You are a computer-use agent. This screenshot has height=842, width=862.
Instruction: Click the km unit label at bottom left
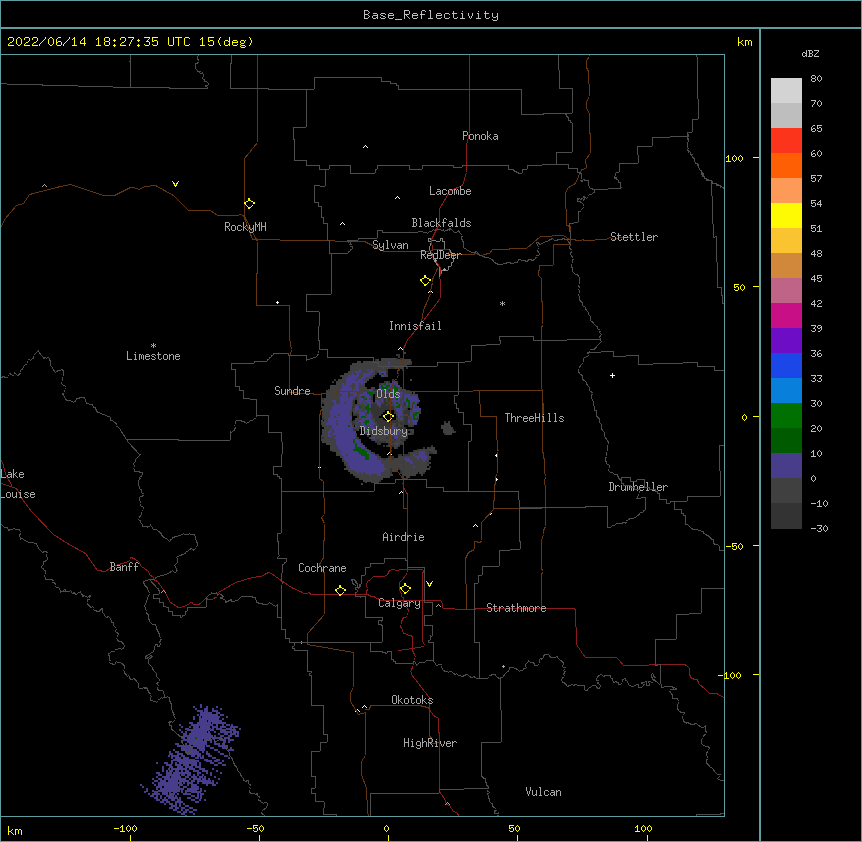tap(14, 830)
